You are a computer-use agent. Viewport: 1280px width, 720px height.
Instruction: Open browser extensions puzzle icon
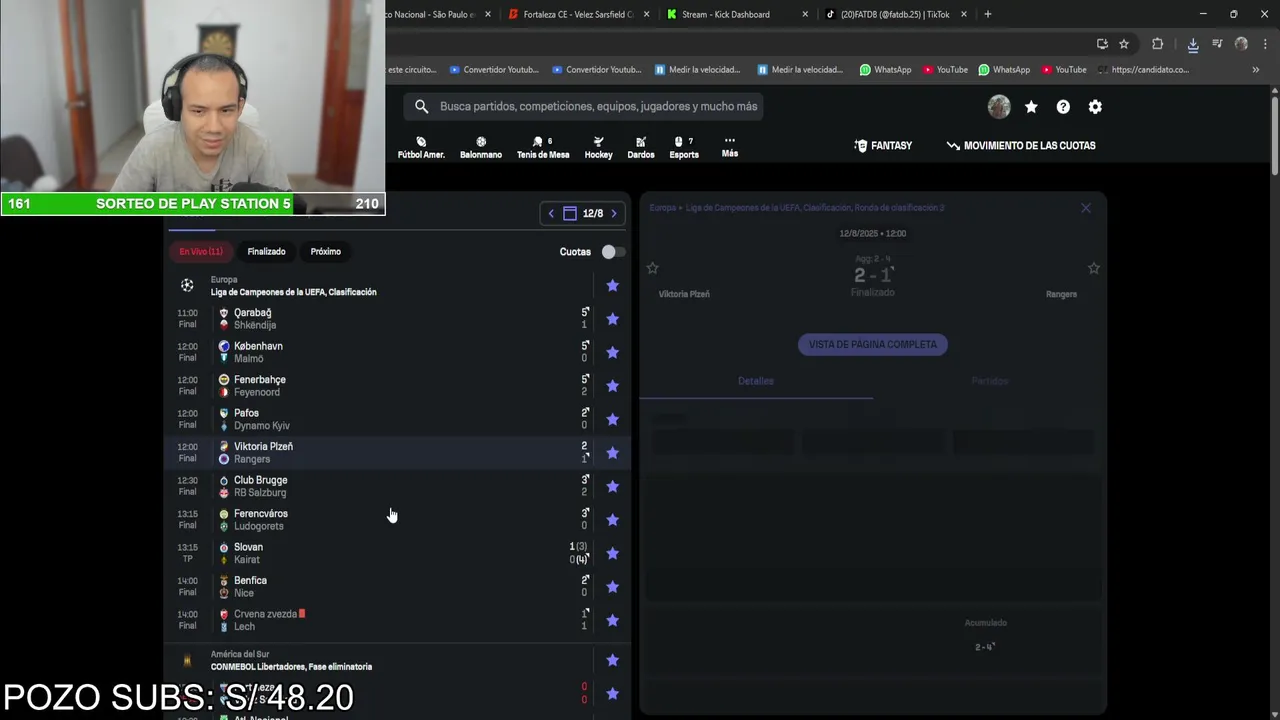coord(1158,44)
